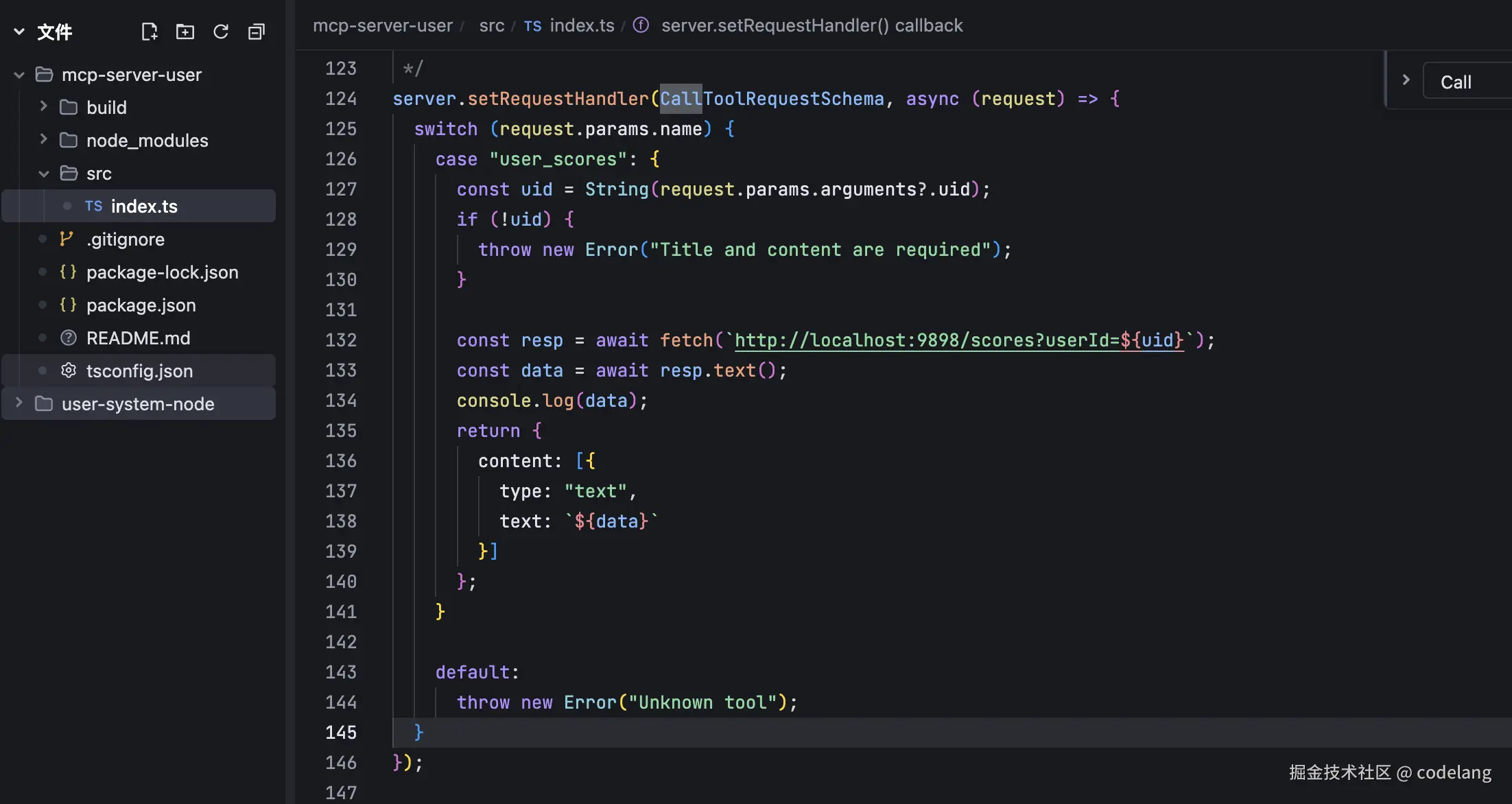
Task: Expand the node_modules folder
Action: 43,139
